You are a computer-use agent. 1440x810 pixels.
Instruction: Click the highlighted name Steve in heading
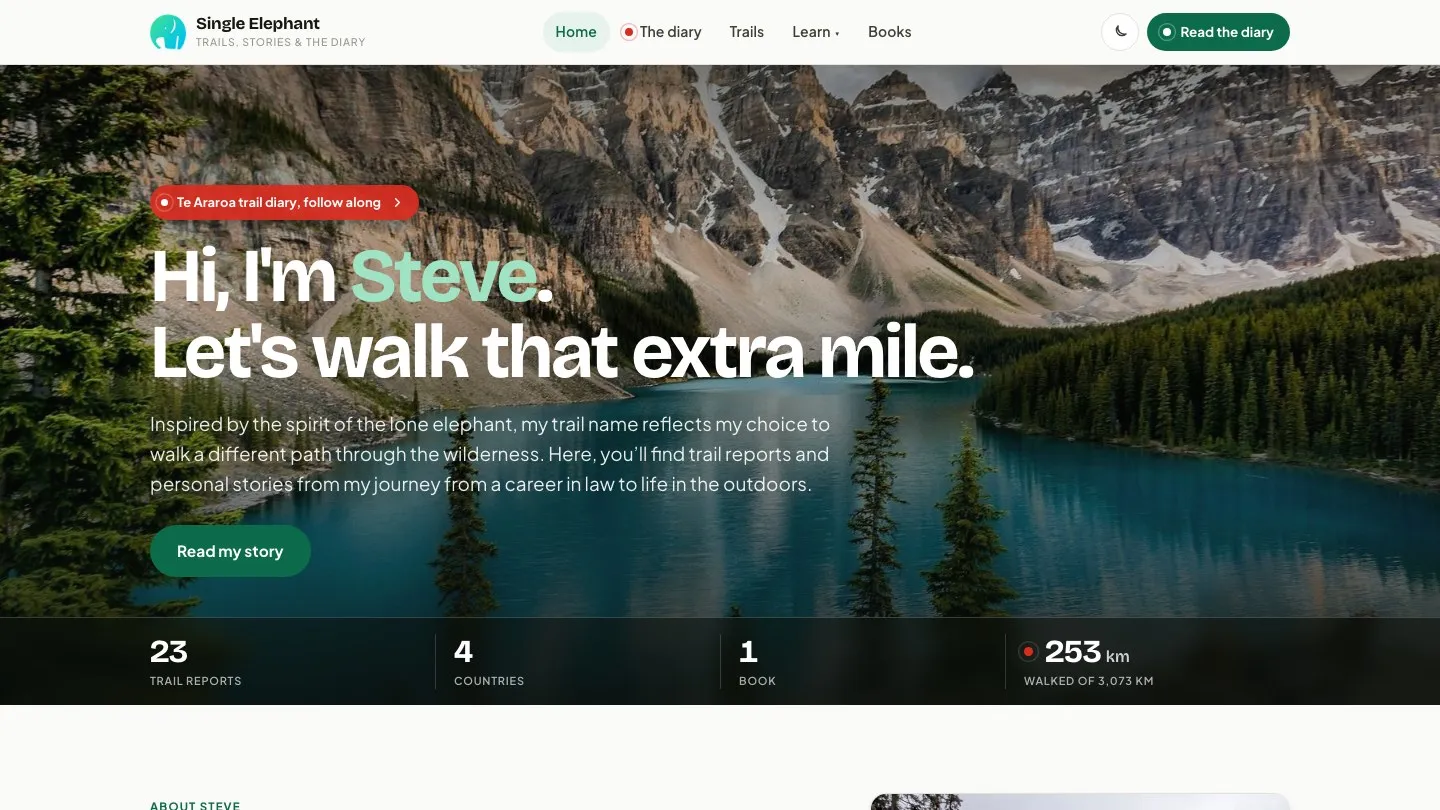point(444,275)
